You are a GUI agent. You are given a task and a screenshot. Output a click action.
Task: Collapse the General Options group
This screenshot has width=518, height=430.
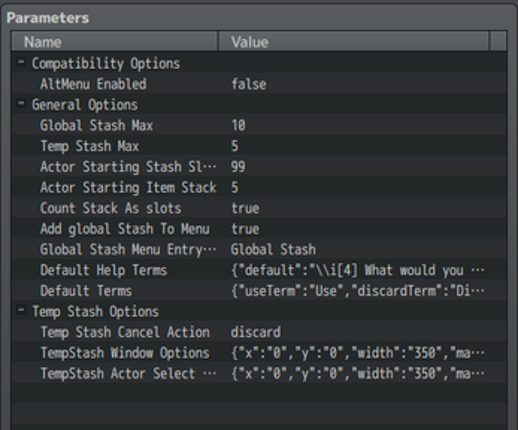click(21, 104)
